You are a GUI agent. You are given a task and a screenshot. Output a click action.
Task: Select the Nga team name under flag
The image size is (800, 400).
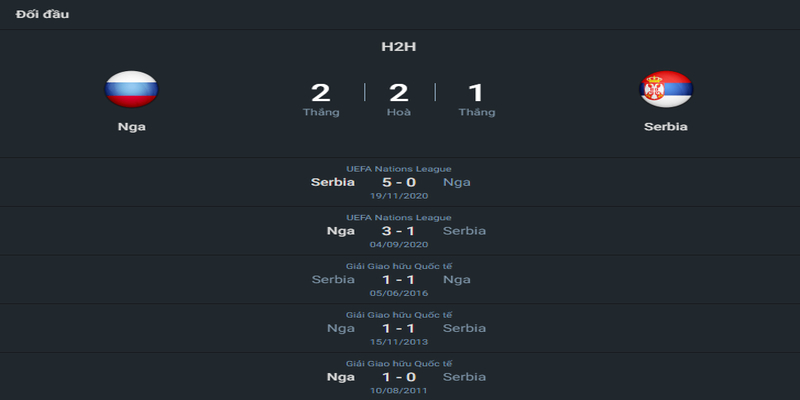[132, 127]
